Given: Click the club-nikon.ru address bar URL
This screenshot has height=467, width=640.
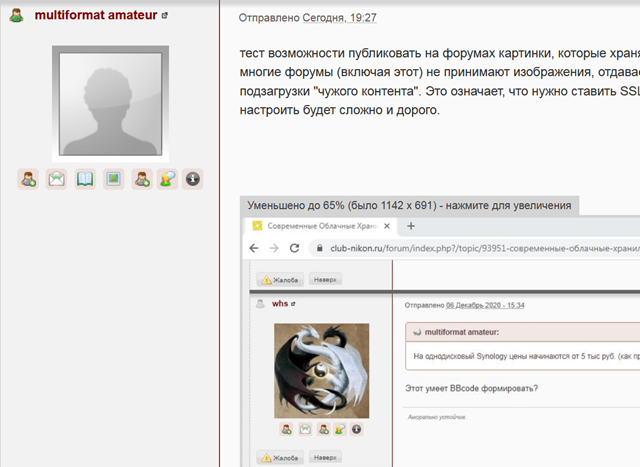Looking at the screenshot, I should point(485,248).
